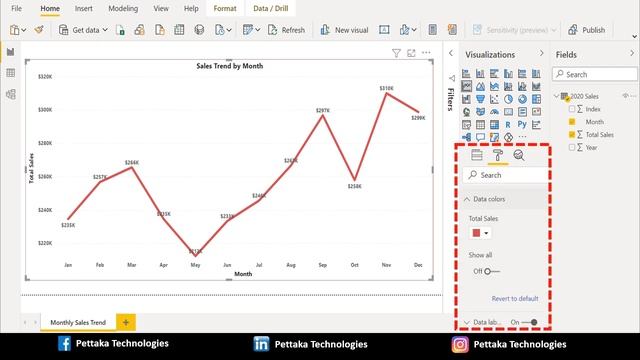Screen dimensions: 640x360
Task: Collapse the 2020 Sales table
Action: coord(556,96)
